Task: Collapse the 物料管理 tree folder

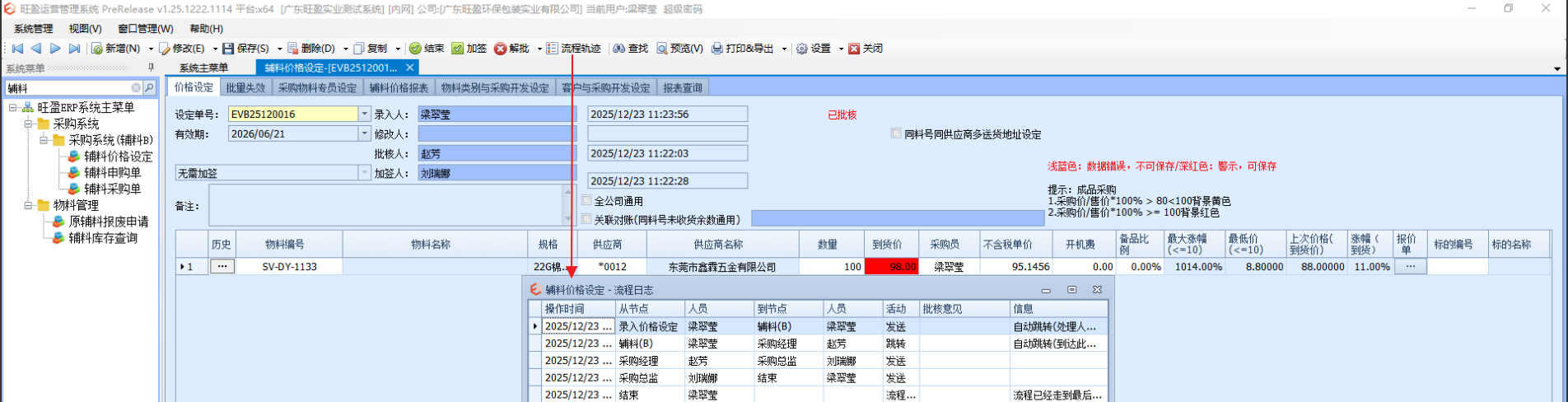Action: [29, 205]
